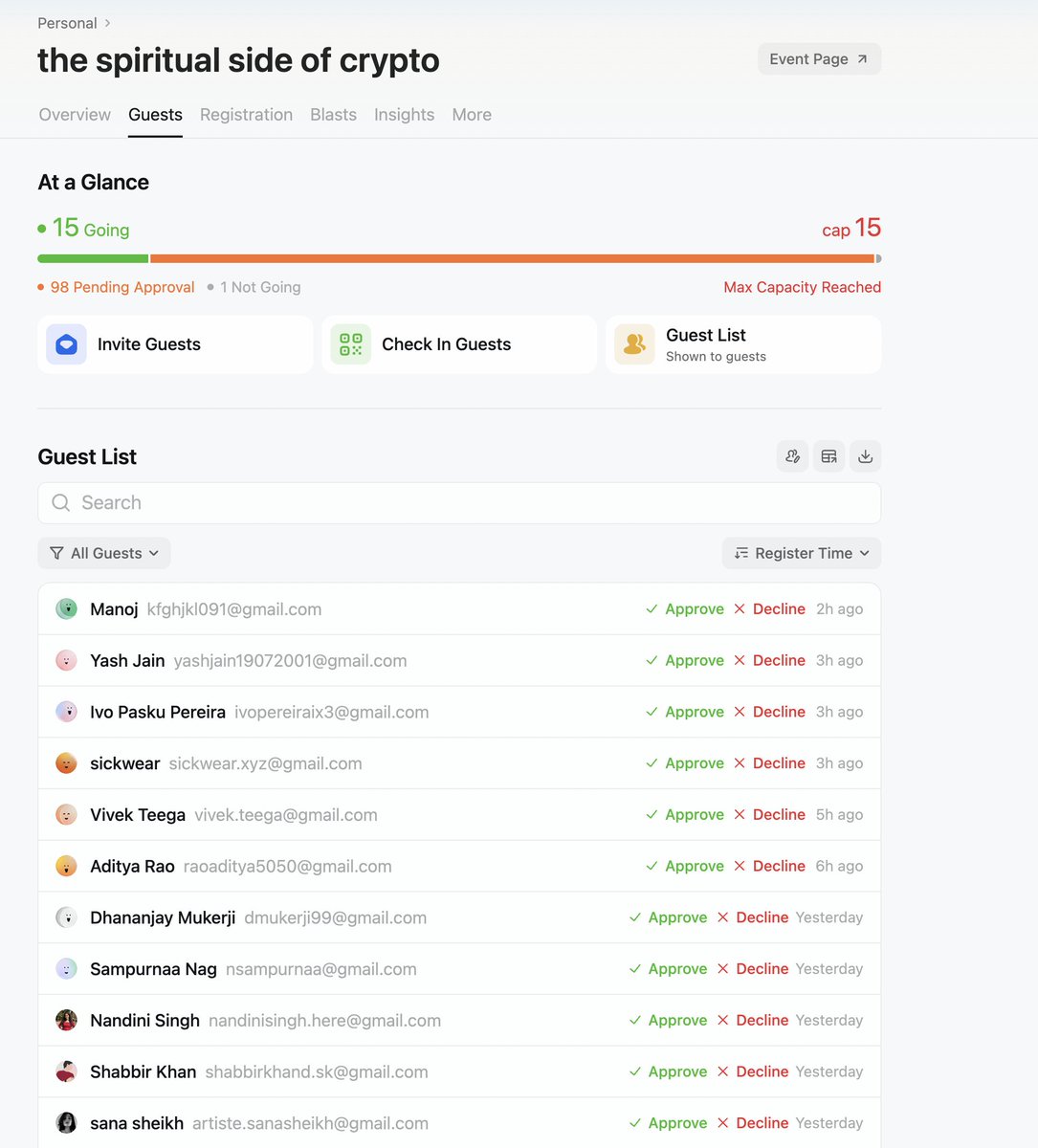The height and width of the screenshot is (1148, 1038).
Task: Click the orange pending segment of capacity bar
Action: pos(512,258)
